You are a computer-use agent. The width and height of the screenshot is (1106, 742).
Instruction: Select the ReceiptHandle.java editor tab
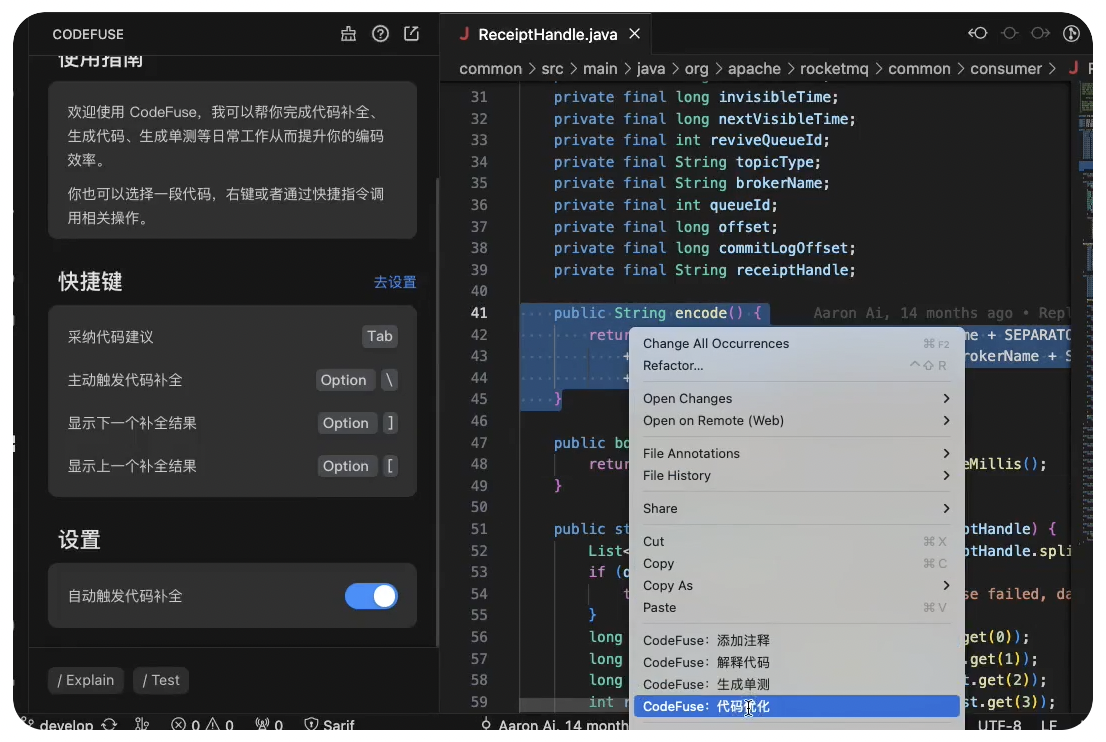tap(547, 34)
